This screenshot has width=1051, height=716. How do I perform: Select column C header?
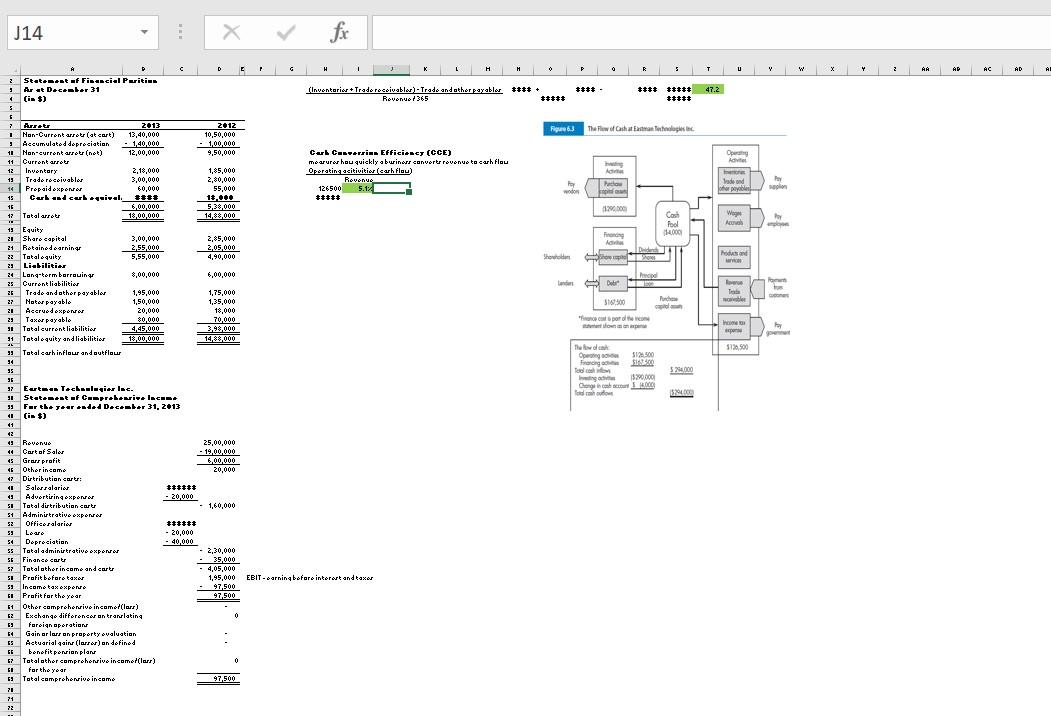(x=181, y=69)
